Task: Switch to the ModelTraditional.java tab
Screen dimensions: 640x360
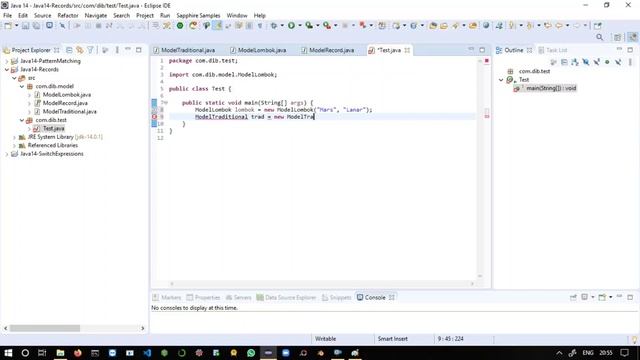Action: [184, 50]
